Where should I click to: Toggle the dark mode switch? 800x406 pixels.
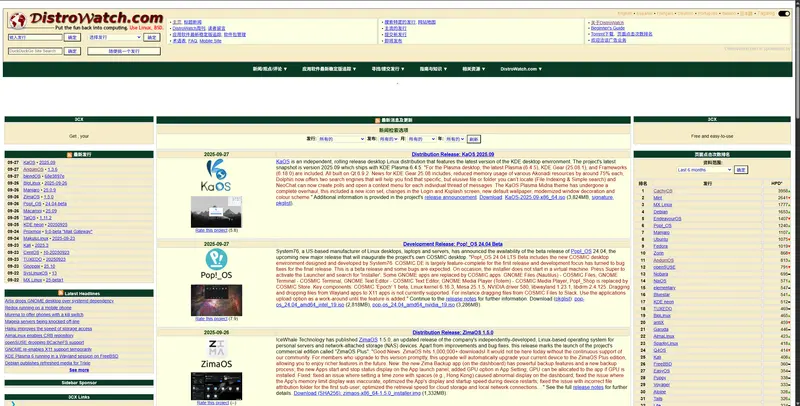(784, 13)
